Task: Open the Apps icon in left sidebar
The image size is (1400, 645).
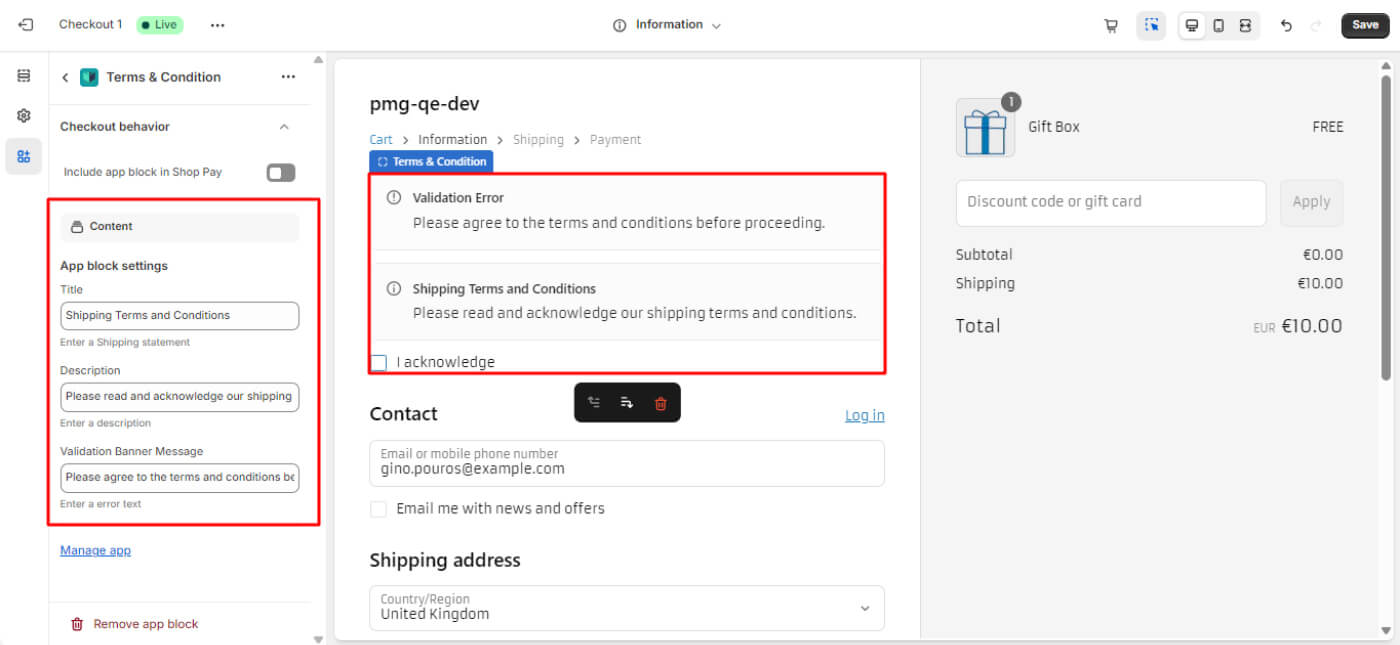Action: [24, 156]
